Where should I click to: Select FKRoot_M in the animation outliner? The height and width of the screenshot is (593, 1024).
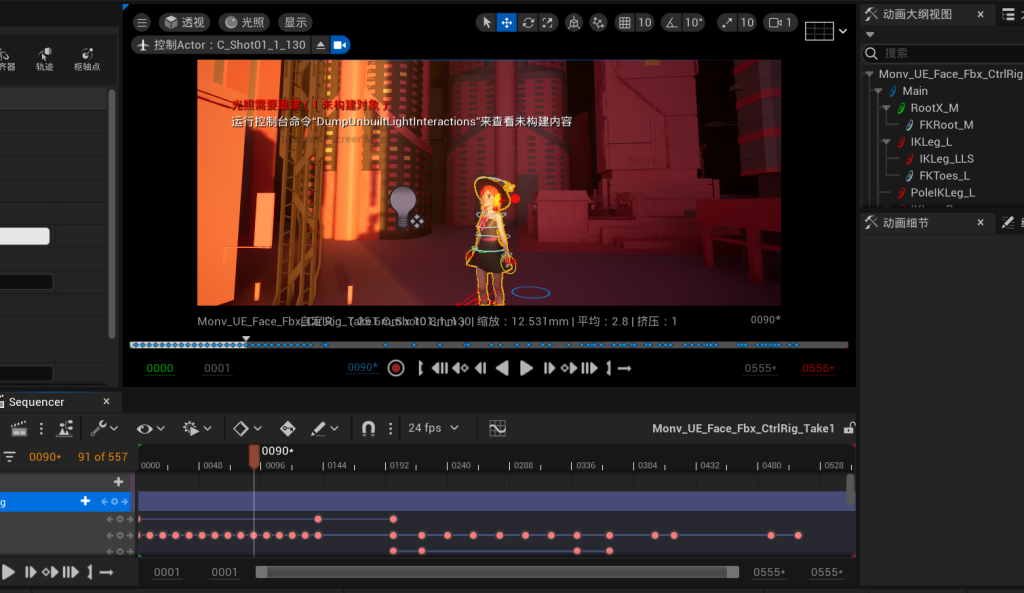tap(946, 125)
